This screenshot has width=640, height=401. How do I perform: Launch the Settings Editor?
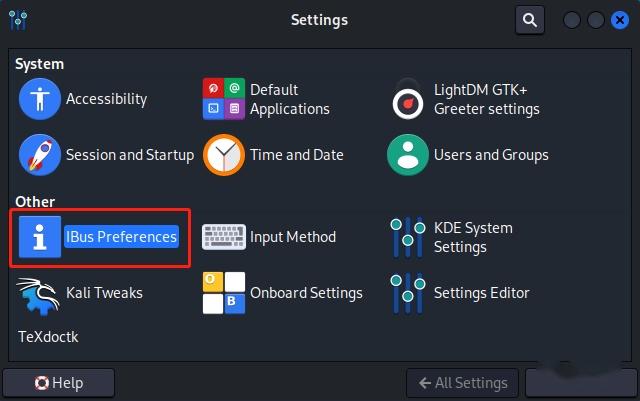point(408,293)
